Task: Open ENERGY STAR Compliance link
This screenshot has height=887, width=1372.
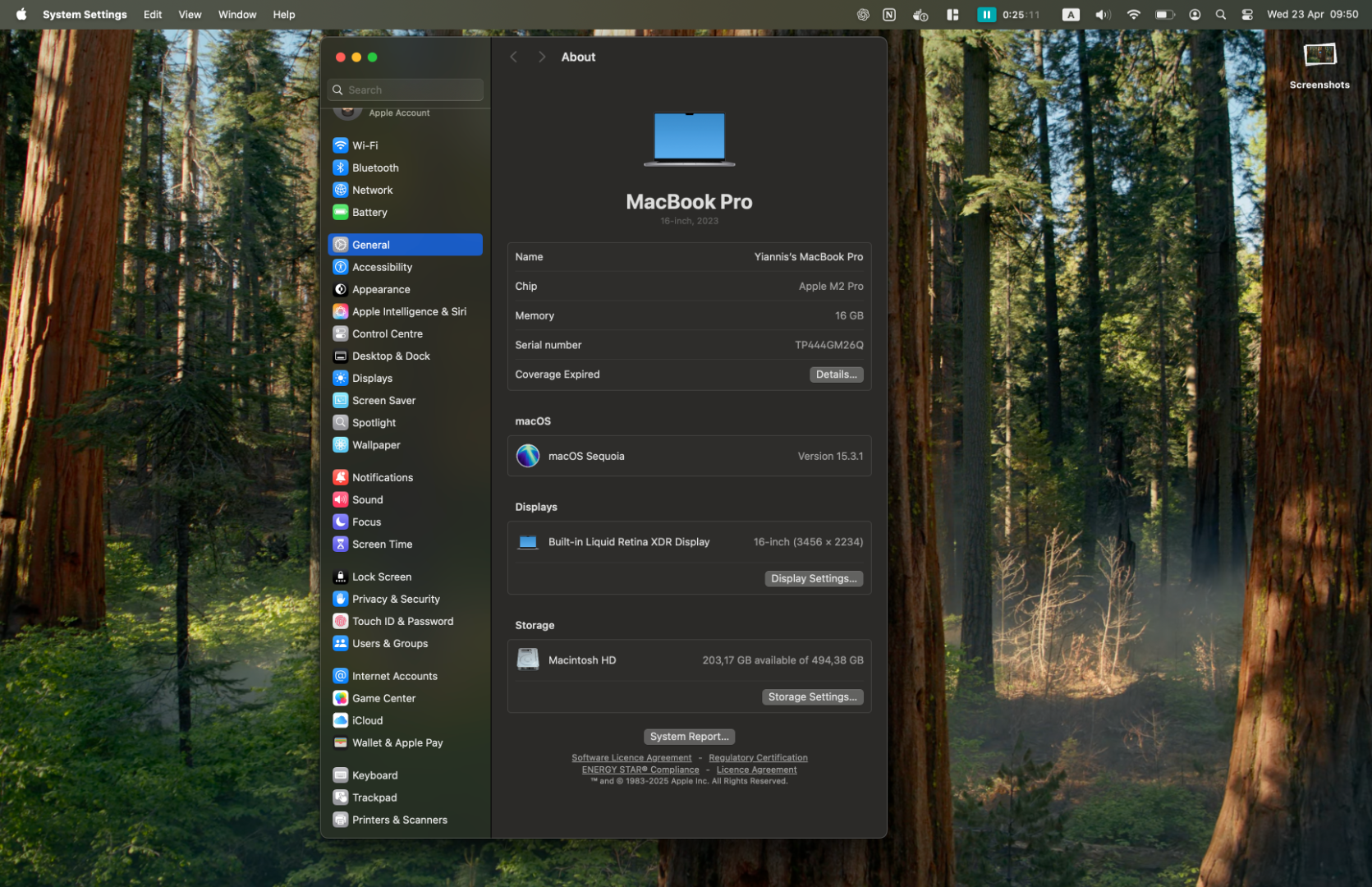Action: pos(640,770)
